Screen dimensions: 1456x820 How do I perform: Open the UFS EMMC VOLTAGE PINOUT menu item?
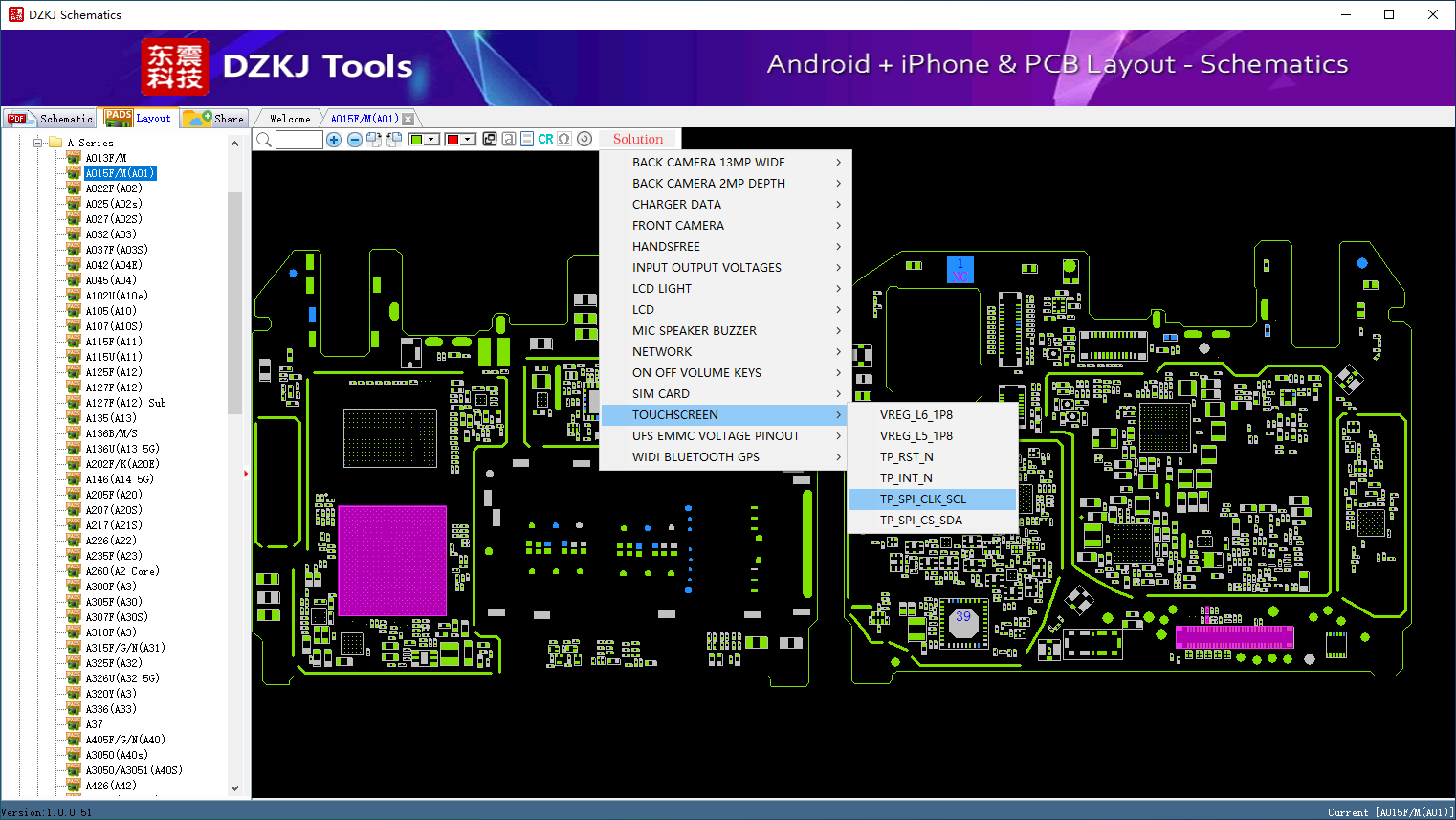[725, 436]
